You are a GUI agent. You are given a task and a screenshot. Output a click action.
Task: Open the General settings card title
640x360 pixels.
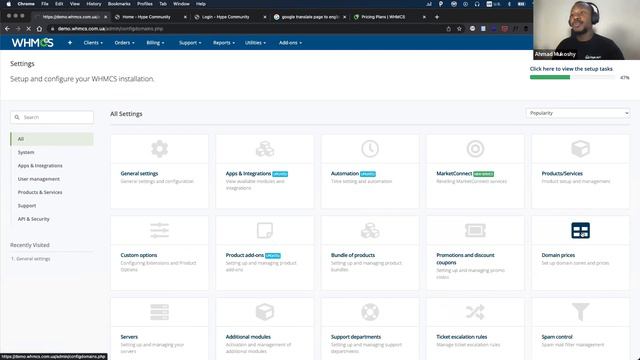click(139, 173)
